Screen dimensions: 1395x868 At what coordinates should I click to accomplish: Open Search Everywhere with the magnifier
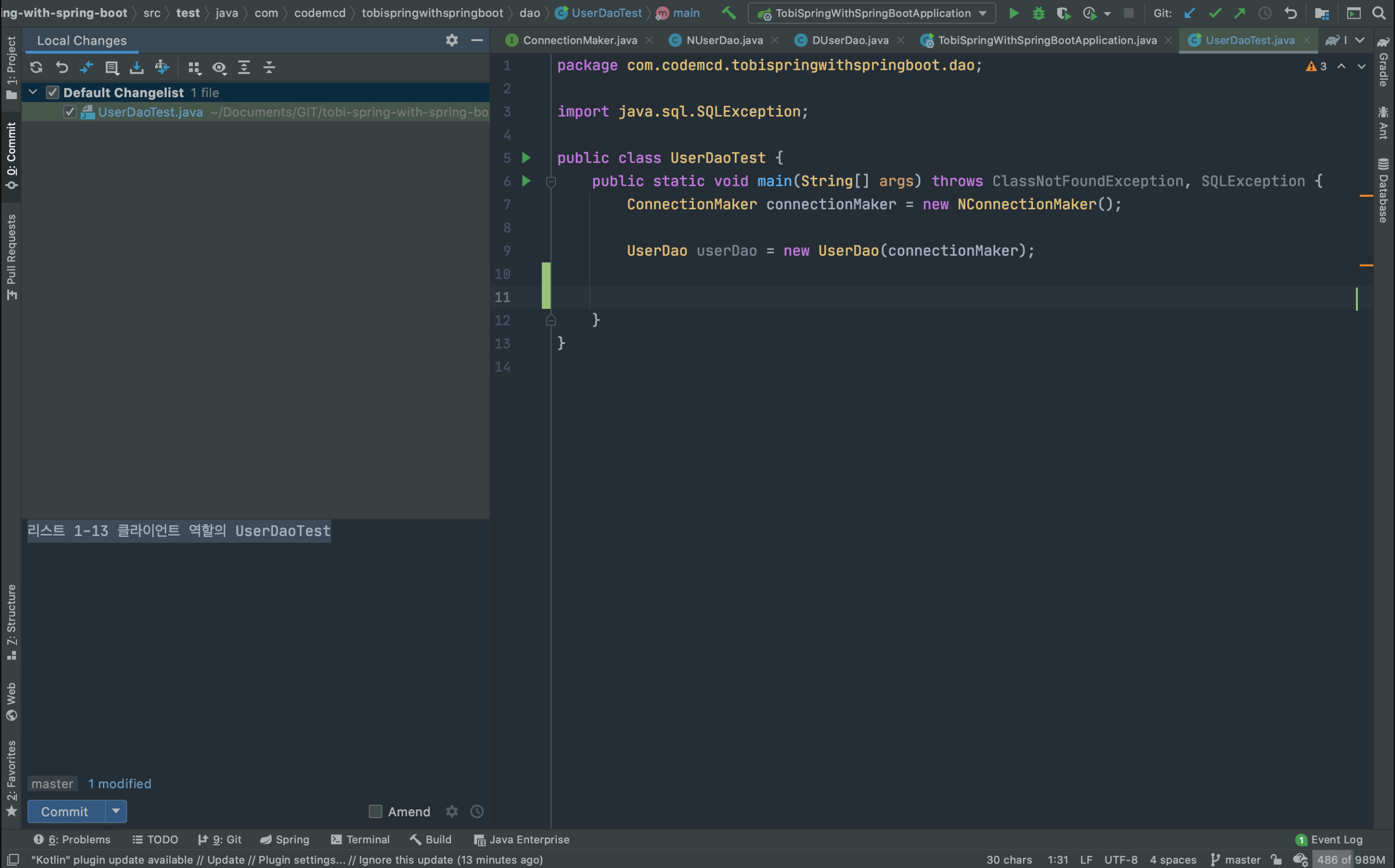(1379, 13)
